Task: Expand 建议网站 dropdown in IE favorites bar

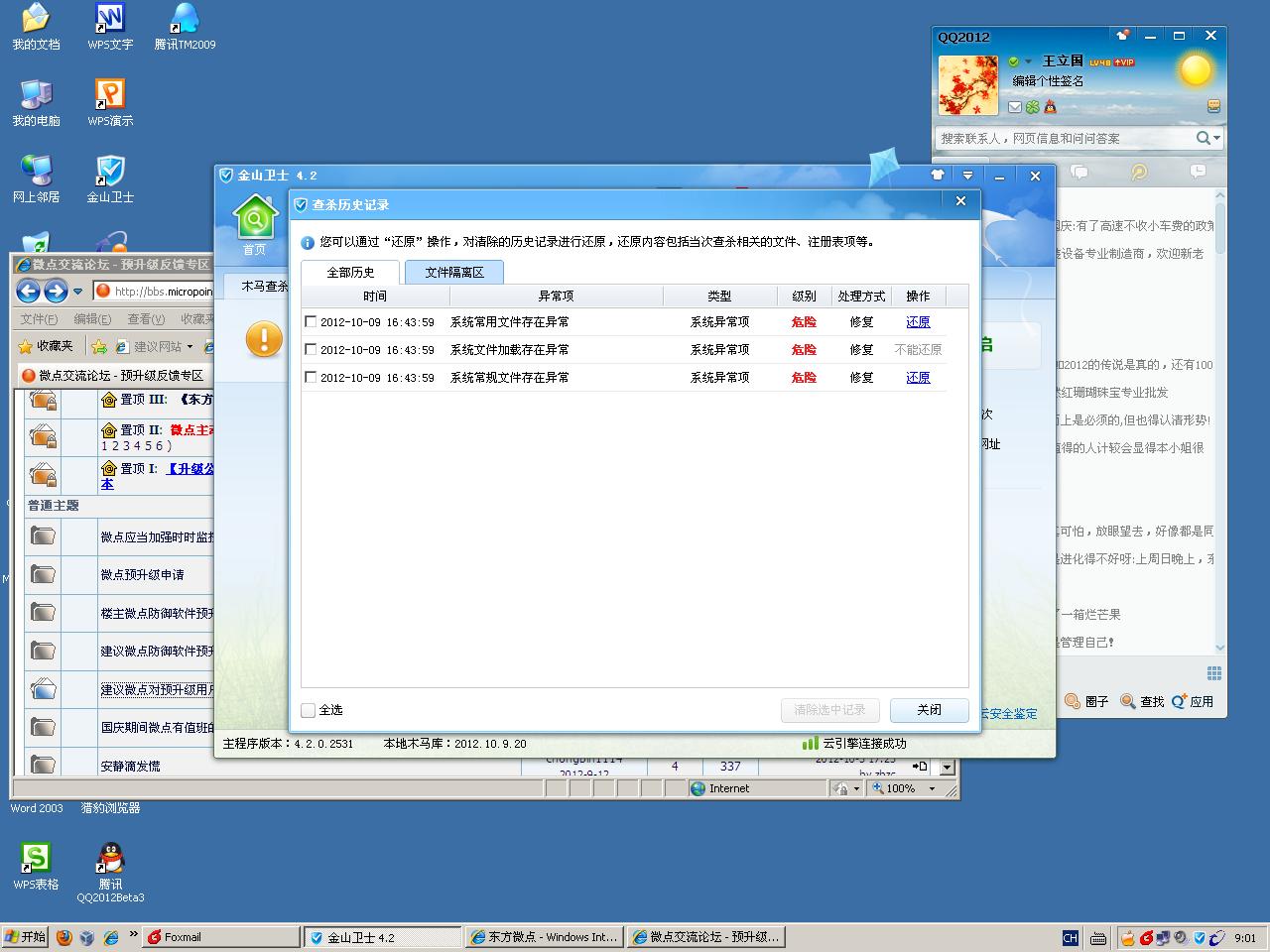Action: click(189, 346)
